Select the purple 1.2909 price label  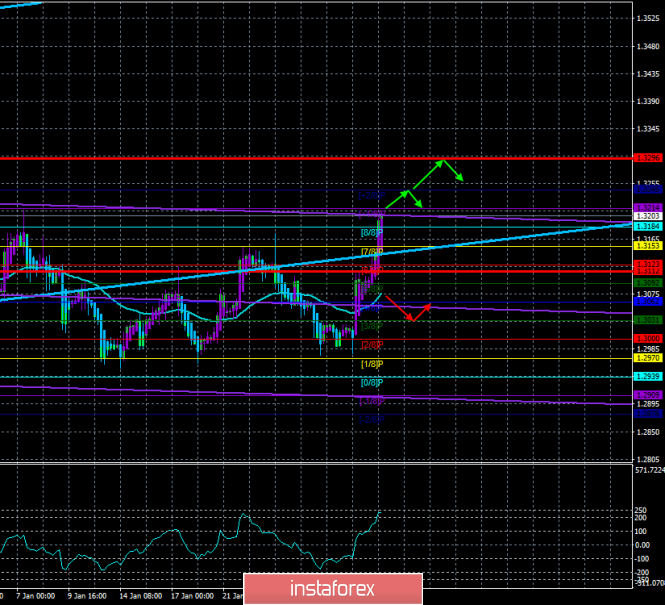648,395
